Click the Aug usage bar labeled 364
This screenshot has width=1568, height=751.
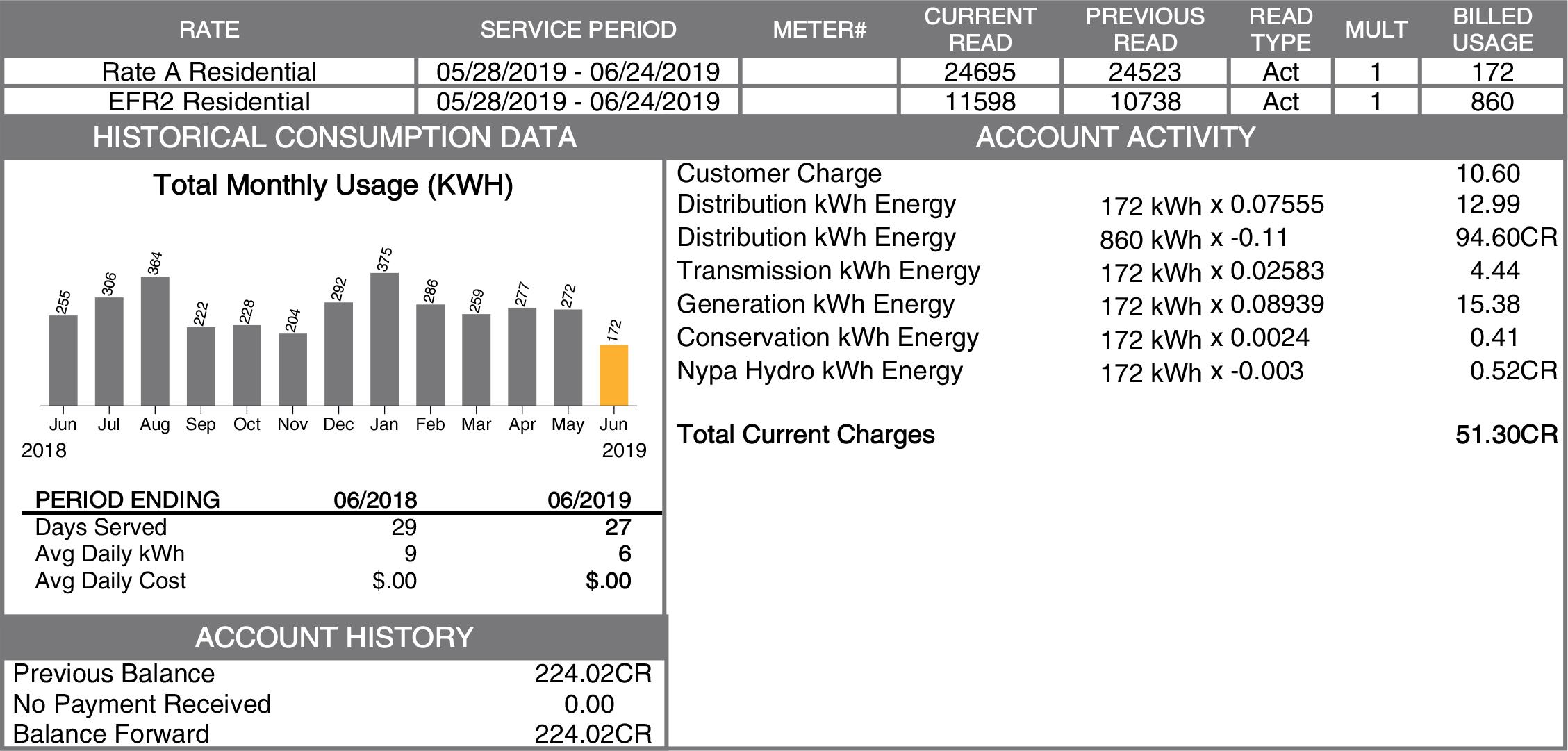click(155, 340)
